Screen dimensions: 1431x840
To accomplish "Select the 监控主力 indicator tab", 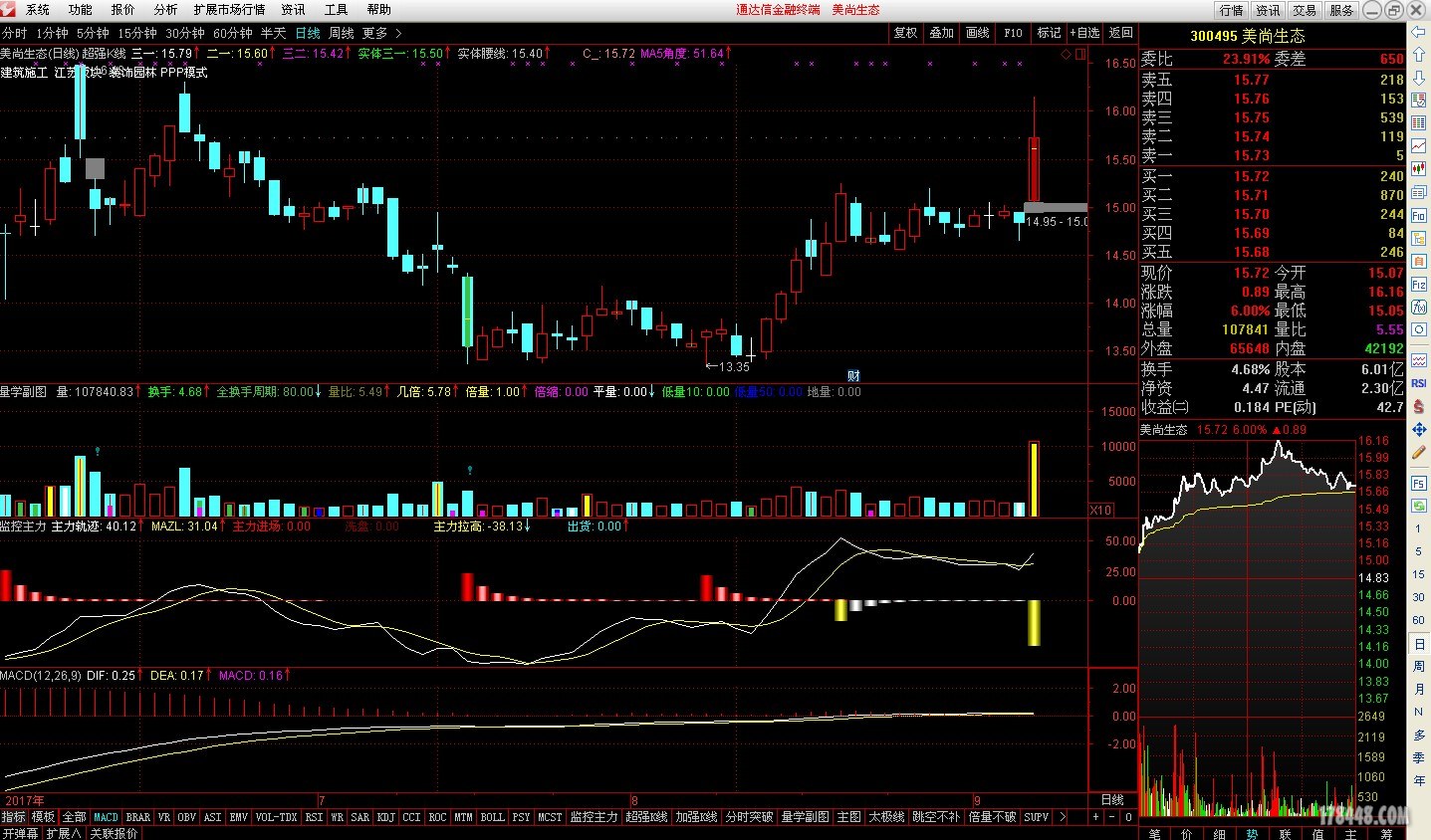I will (594, 817).
